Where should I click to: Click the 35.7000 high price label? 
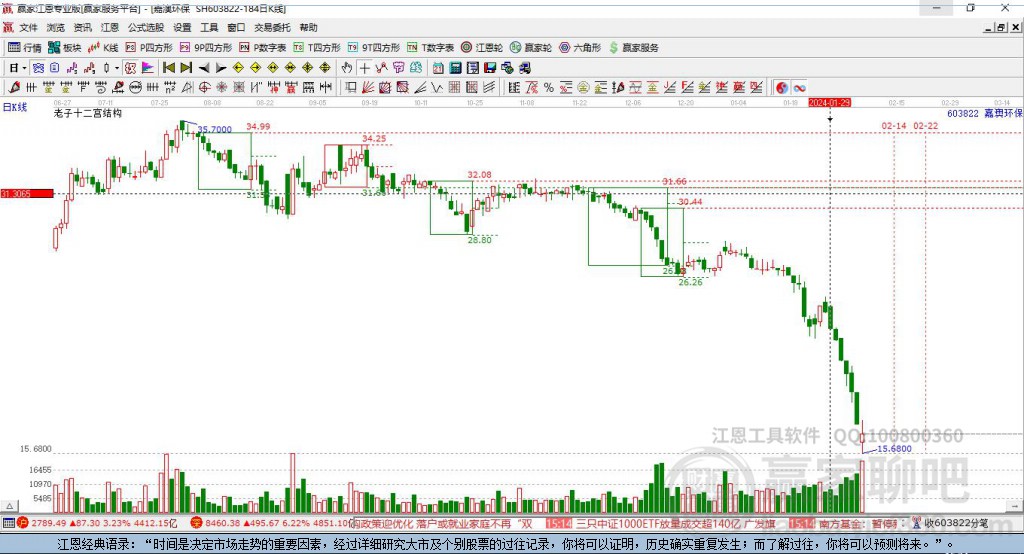click(214, 129)
